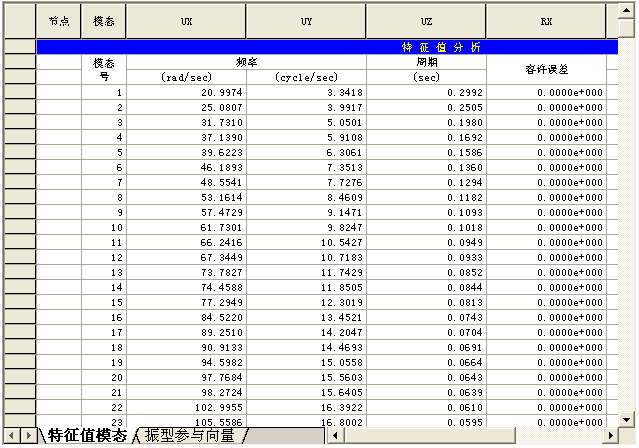This screenshot has height=448, width=639.
Task: Select frequency cell 48.5541
Action: [x=186, y=183]
